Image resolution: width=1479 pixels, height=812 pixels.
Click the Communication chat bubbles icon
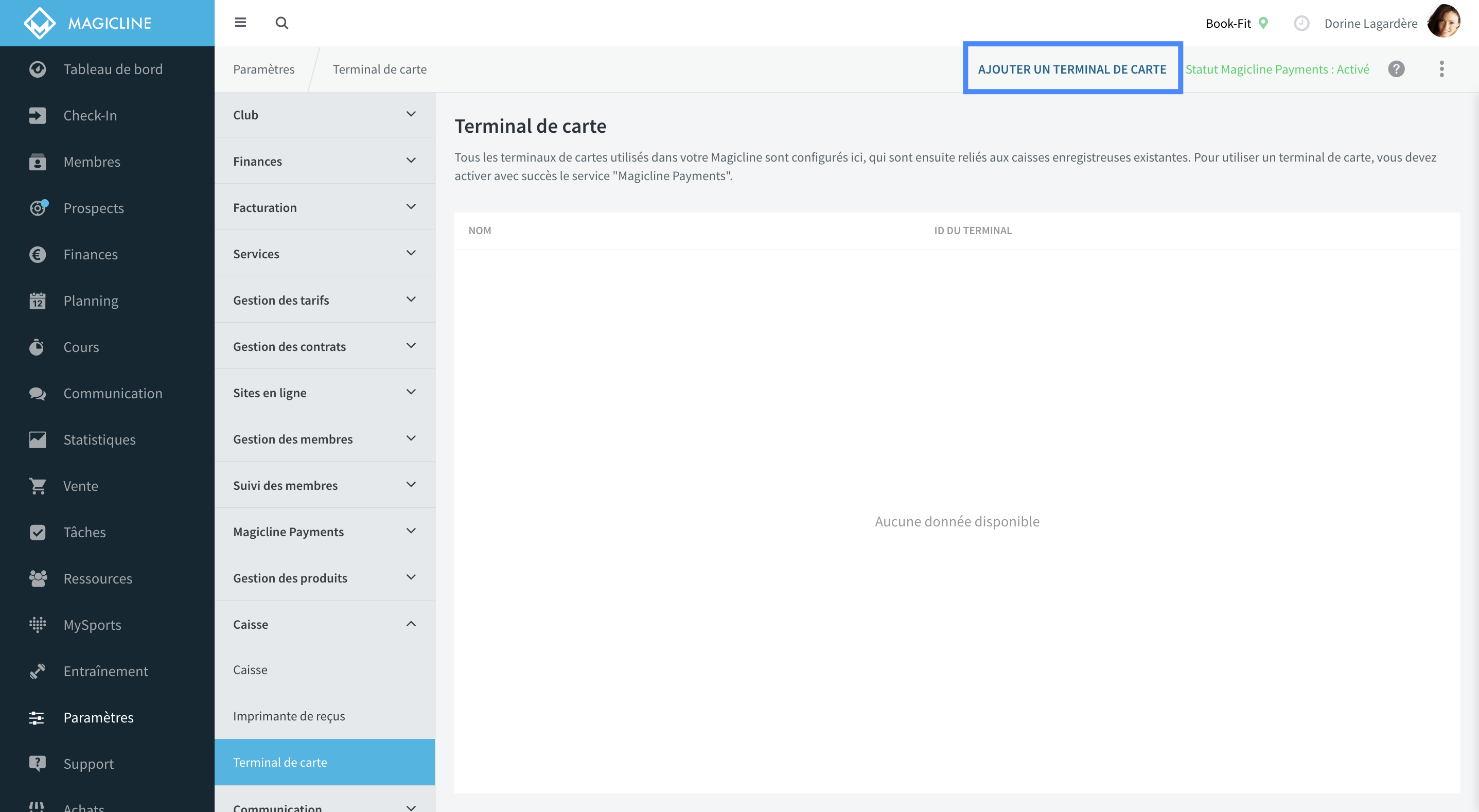[x=38, y=393]
